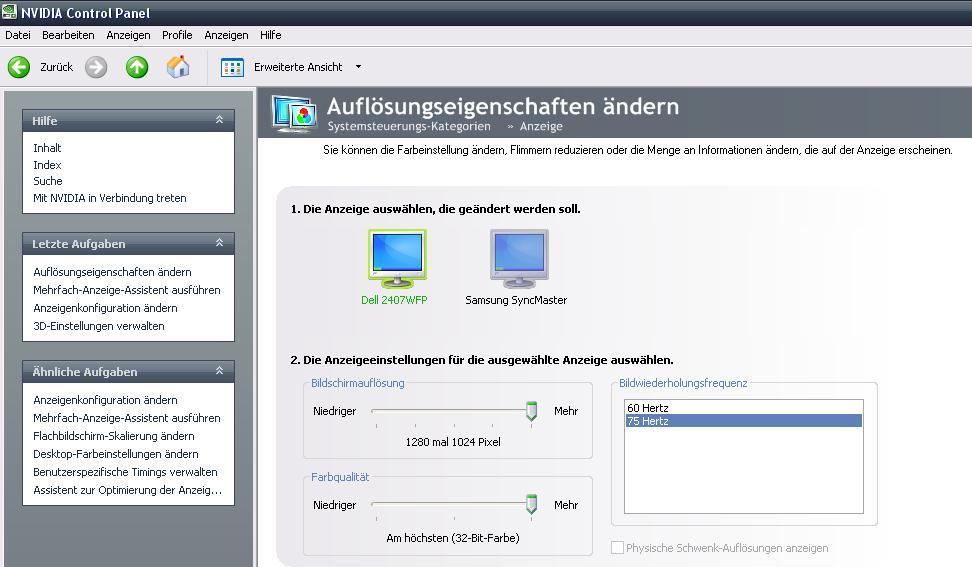Select the Samsung SyncMaster monitor icon

[x=519, y=258]
